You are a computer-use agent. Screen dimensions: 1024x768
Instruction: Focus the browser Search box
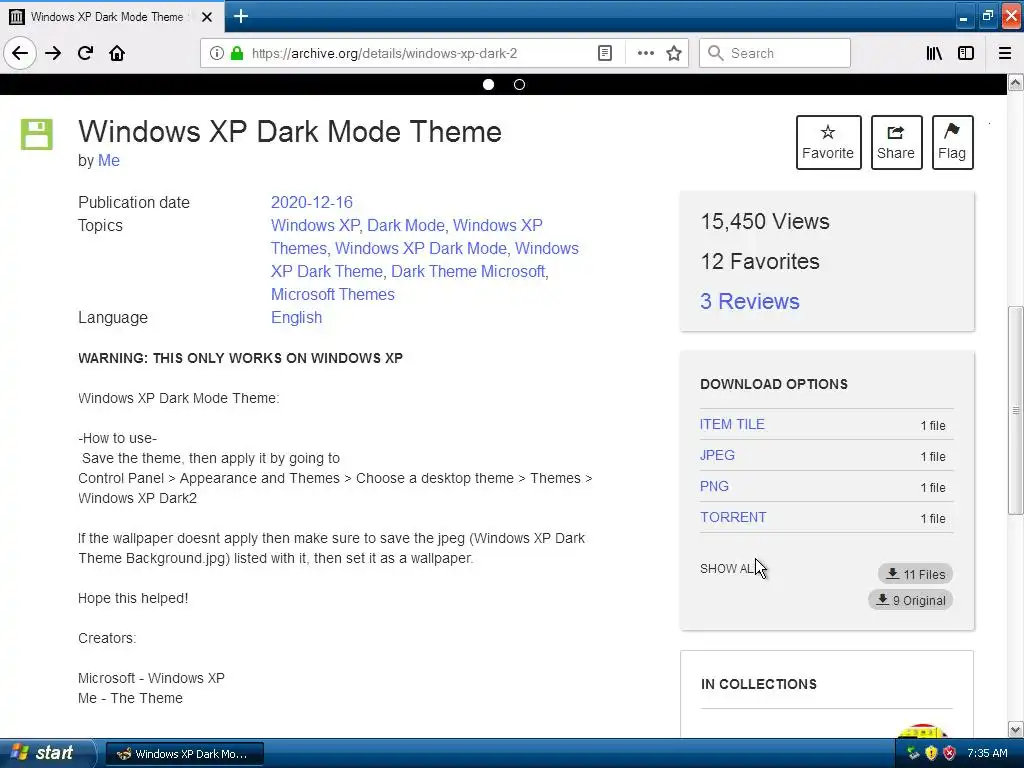pos(775,53)
